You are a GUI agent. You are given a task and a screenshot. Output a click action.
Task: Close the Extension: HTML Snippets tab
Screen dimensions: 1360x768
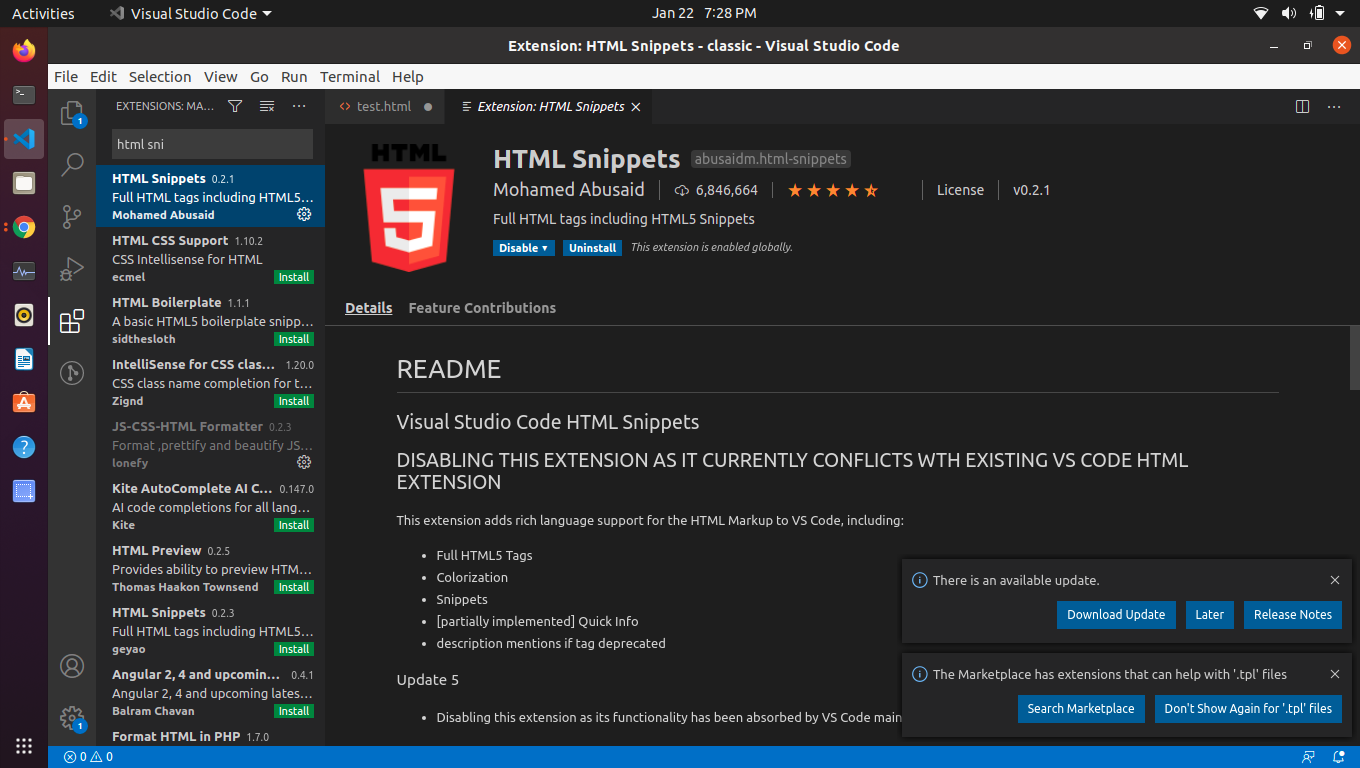[636, 106]
